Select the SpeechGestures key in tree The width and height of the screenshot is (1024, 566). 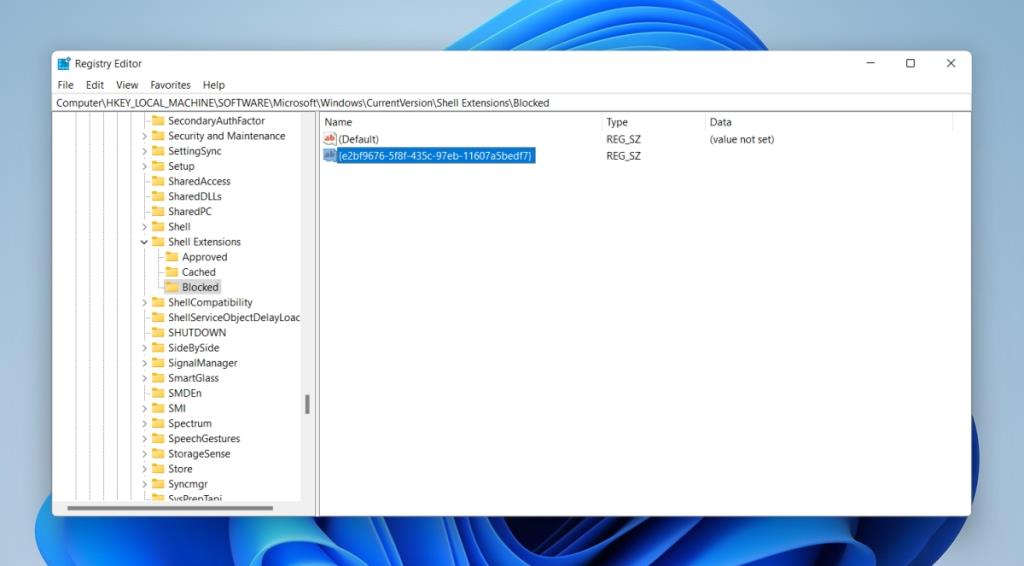(204, 439)
